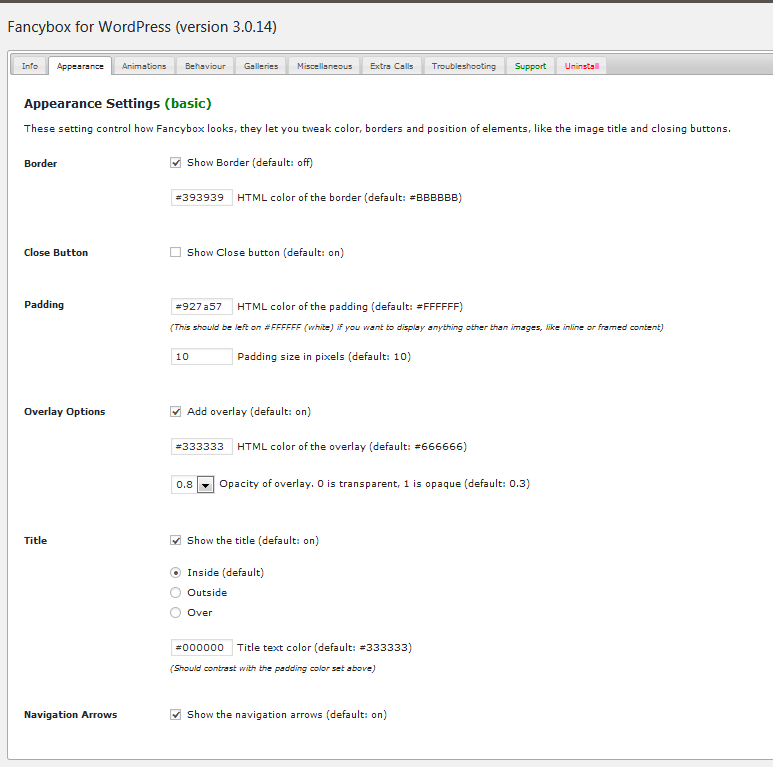Viewport: 773px width, 767px height.
Task: Click the Title section label
Action: pyautogui.click(x=35, y=540)
